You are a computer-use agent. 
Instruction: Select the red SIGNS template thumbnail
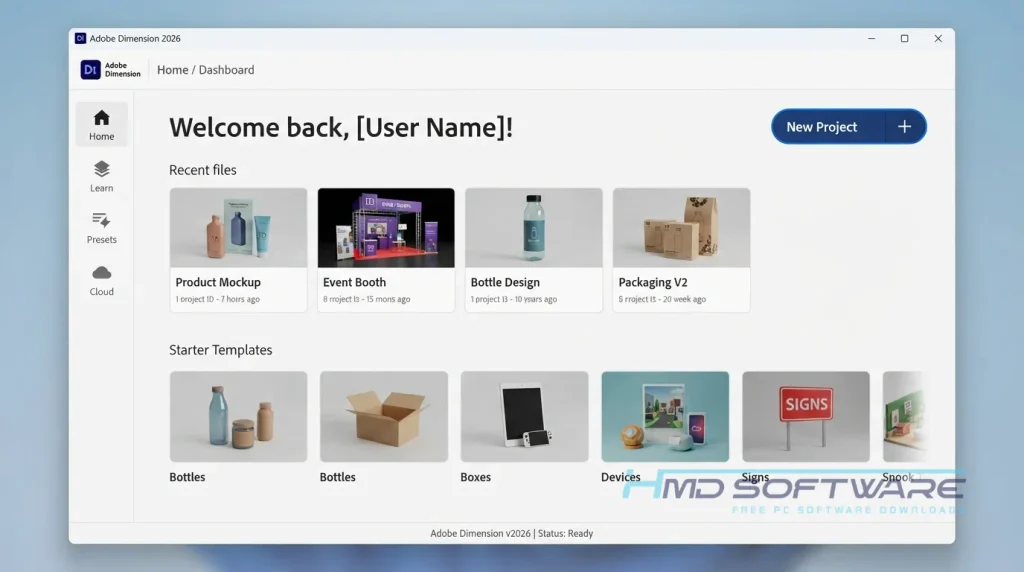806,417
